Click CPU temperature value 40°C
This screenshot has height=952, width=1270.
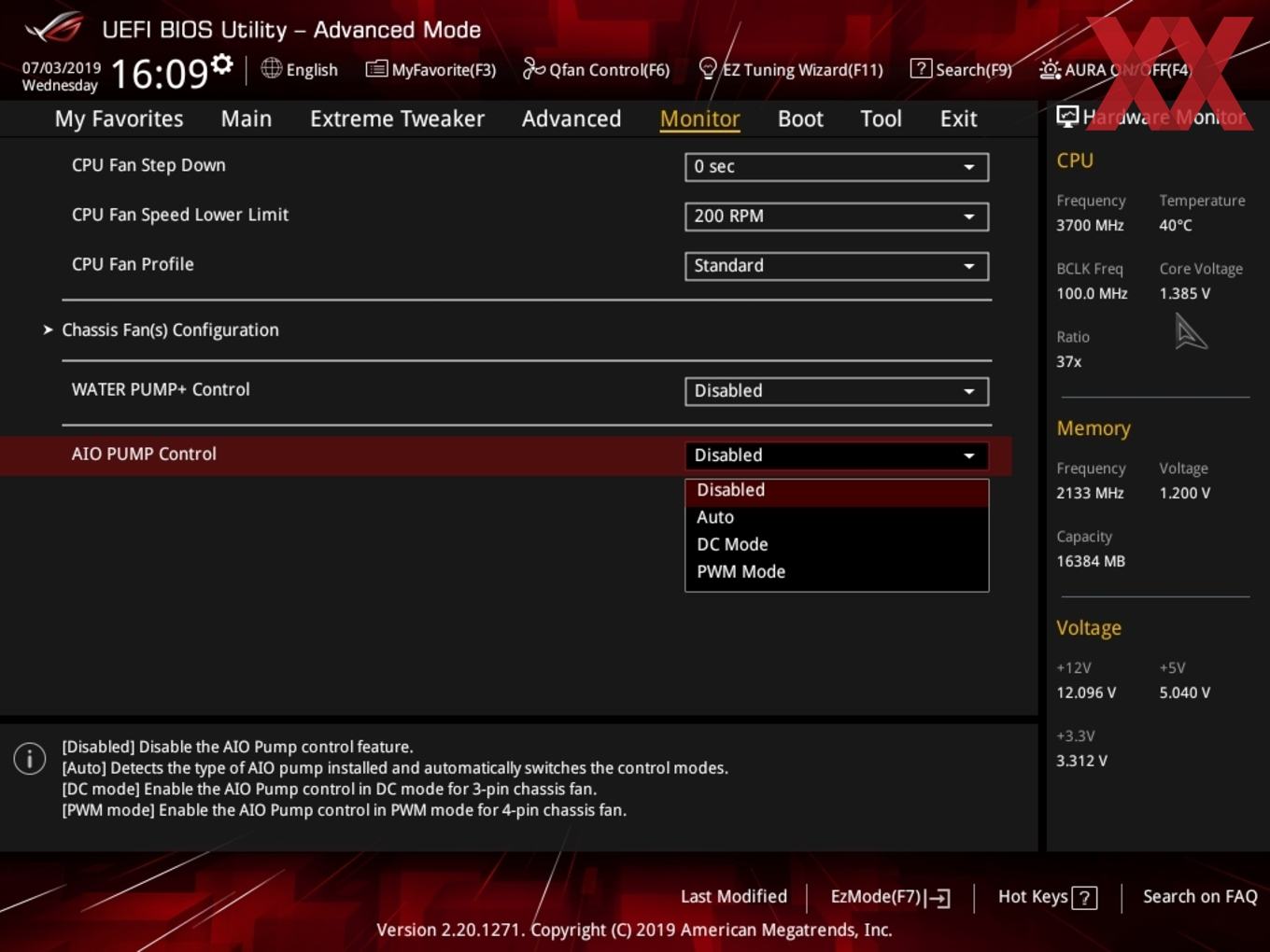1176,226
